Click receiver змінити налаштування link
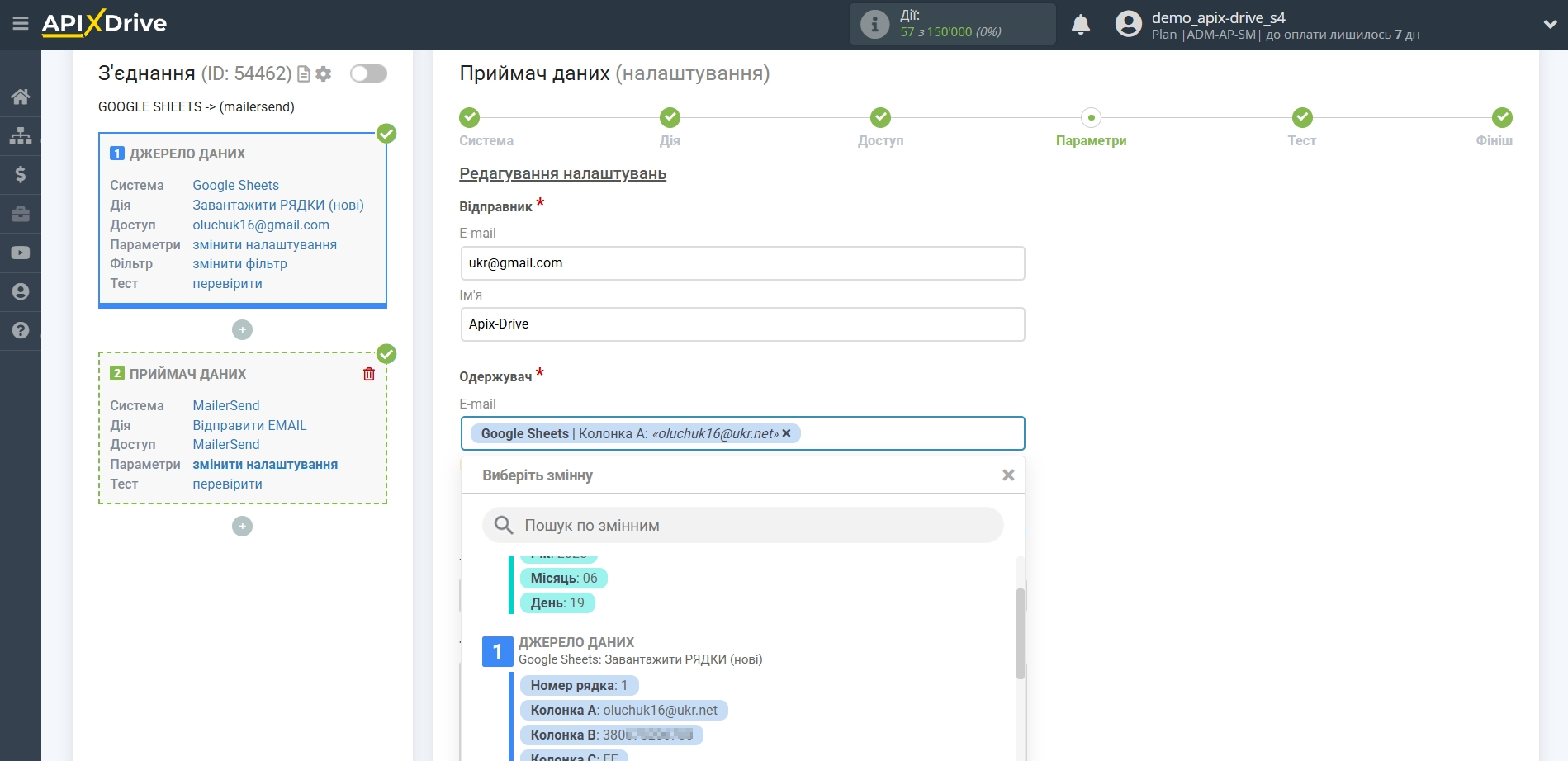The height and width of the screenshot is (761, 1568). 265,464
